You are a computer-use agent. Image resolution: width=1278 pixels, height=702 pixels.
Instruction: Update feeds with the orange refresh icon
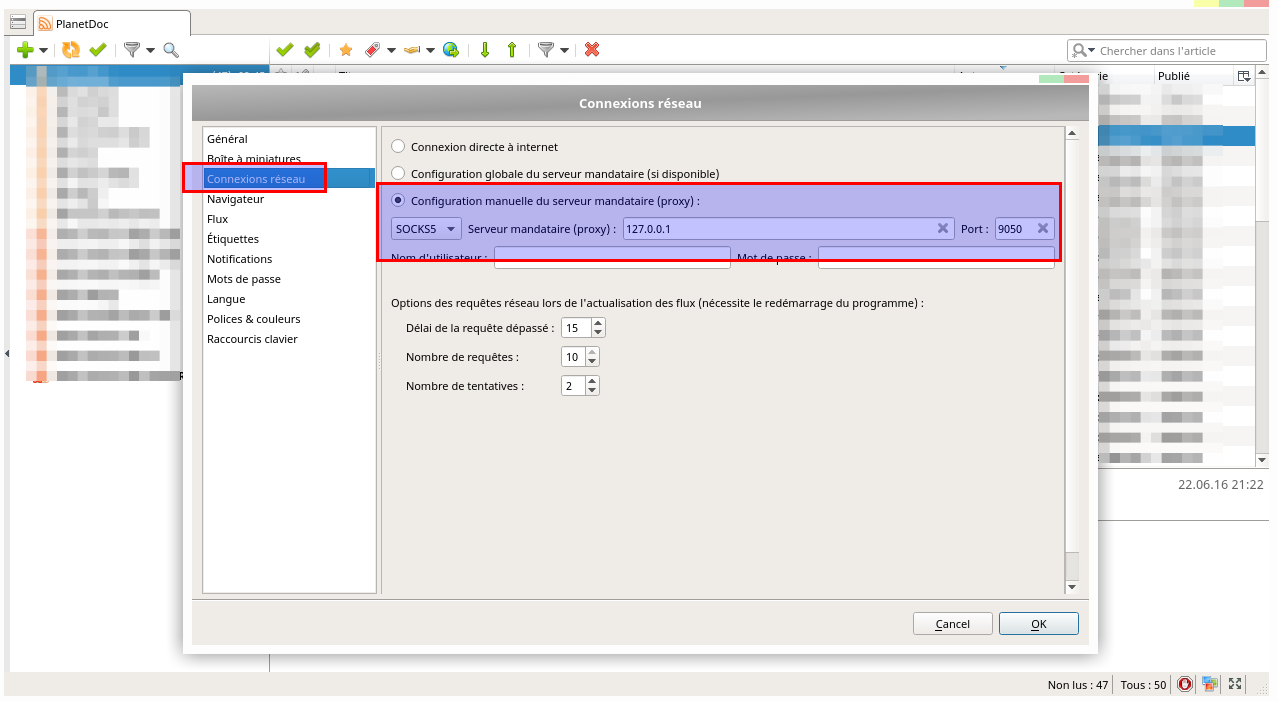pyautogui.click(x=71, y=49)
